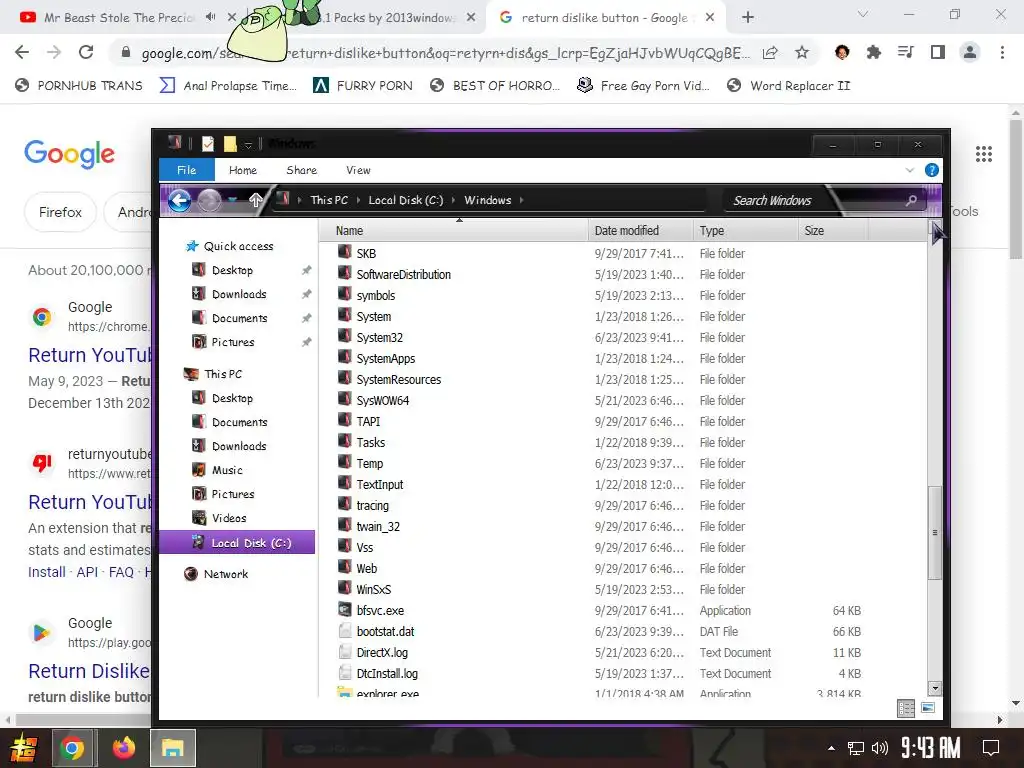The height and width of the screenshot is (768, 1024).
Task: Open a new Chrome tab
Action: tap(748, 18)
